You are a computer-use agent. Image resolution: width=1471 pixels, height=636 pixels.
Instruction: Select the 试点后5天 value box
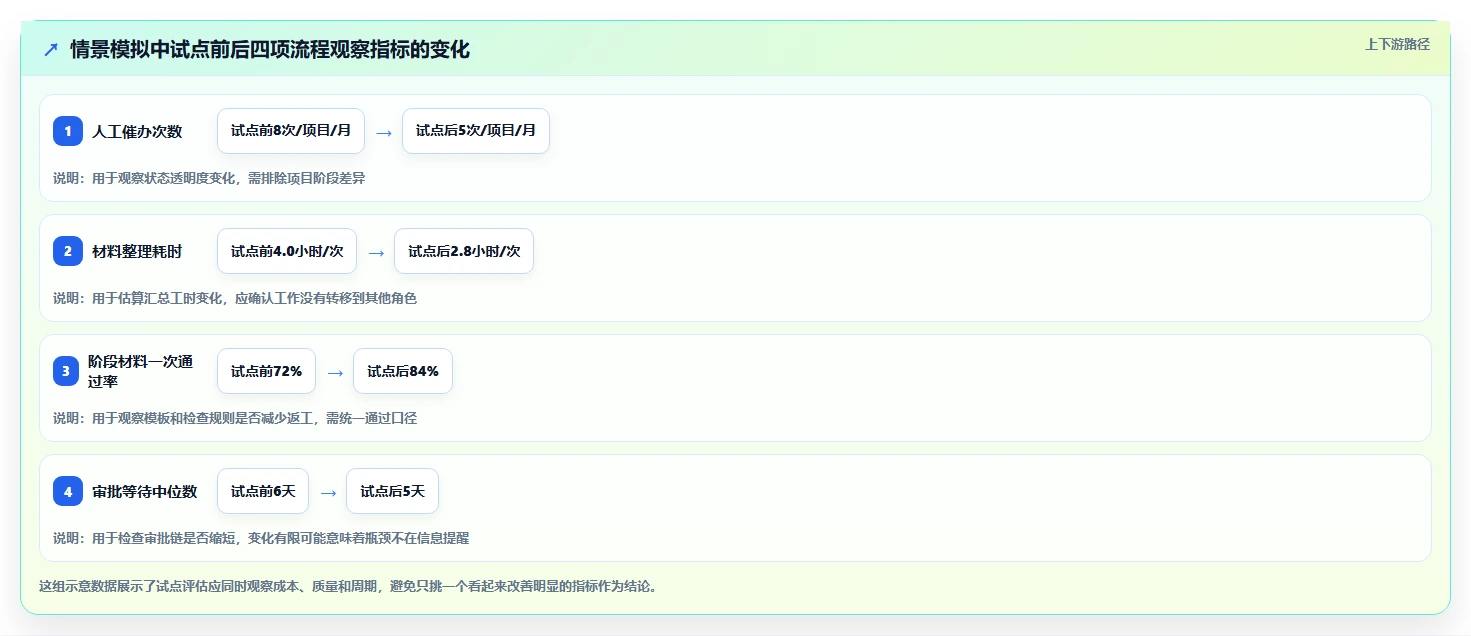pyautogui.click(x=392, y=491)
